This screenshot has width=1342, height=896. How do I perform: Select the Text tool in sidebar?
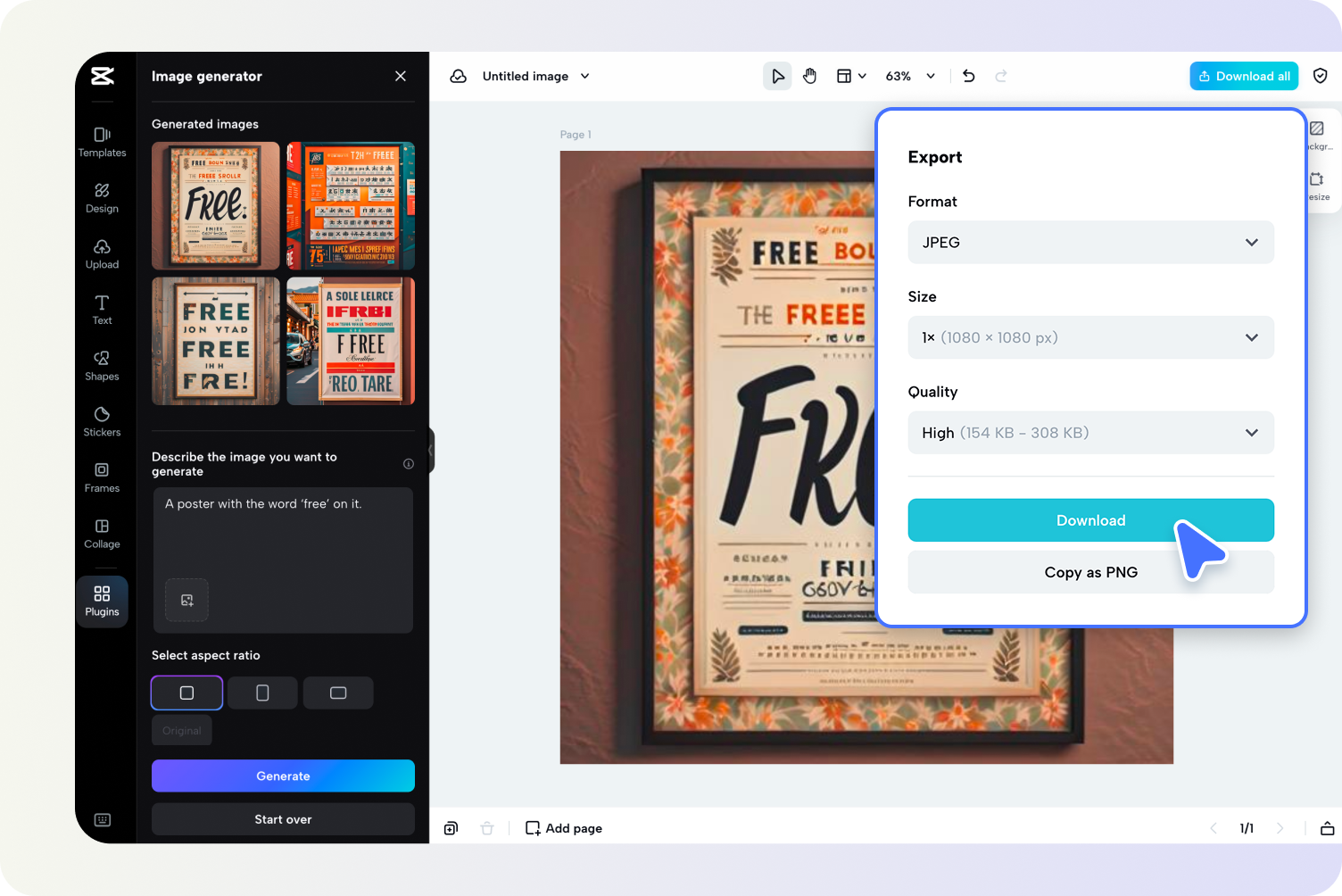coord(103,310)
